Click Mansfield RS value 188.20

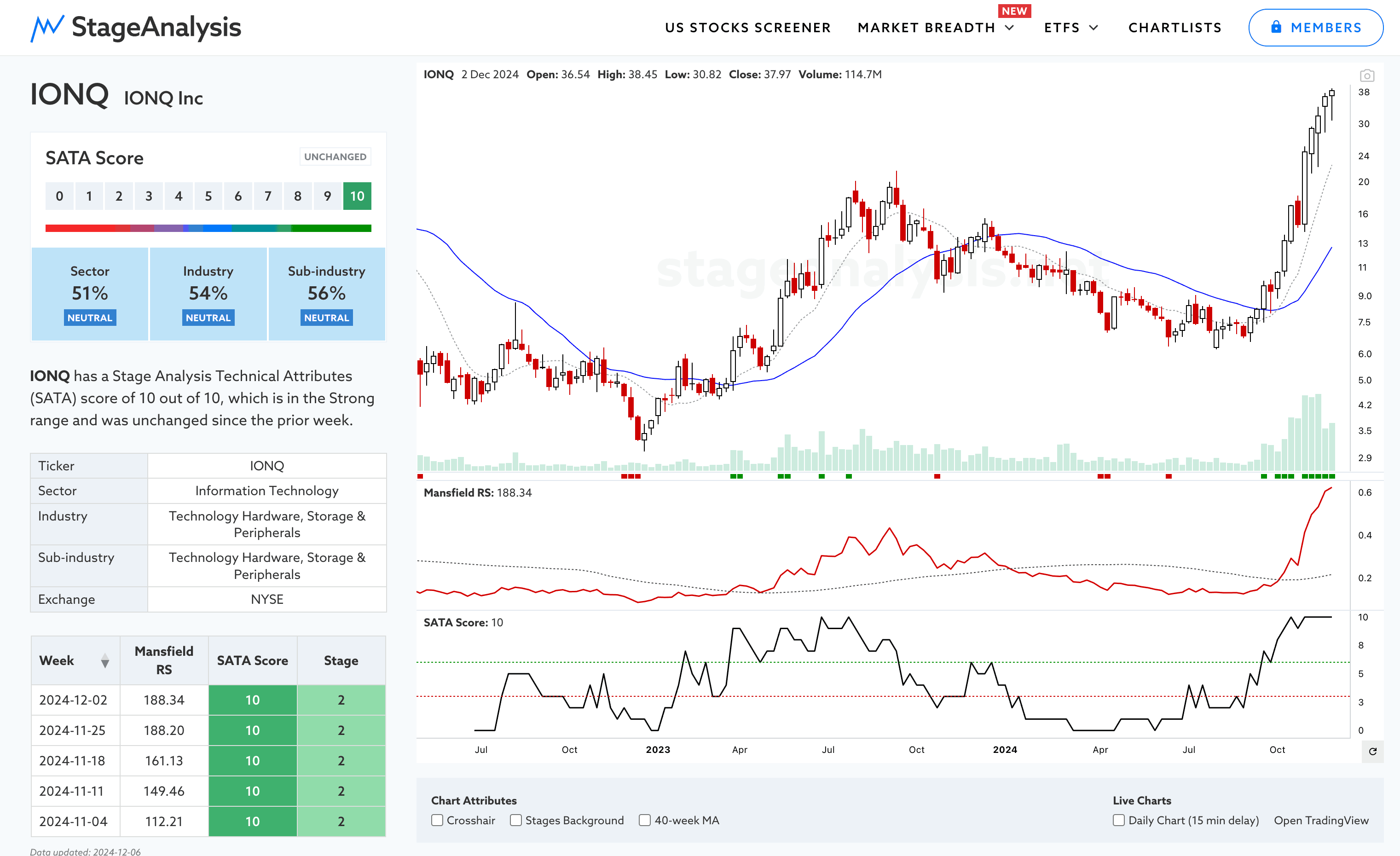coord(164,730)
